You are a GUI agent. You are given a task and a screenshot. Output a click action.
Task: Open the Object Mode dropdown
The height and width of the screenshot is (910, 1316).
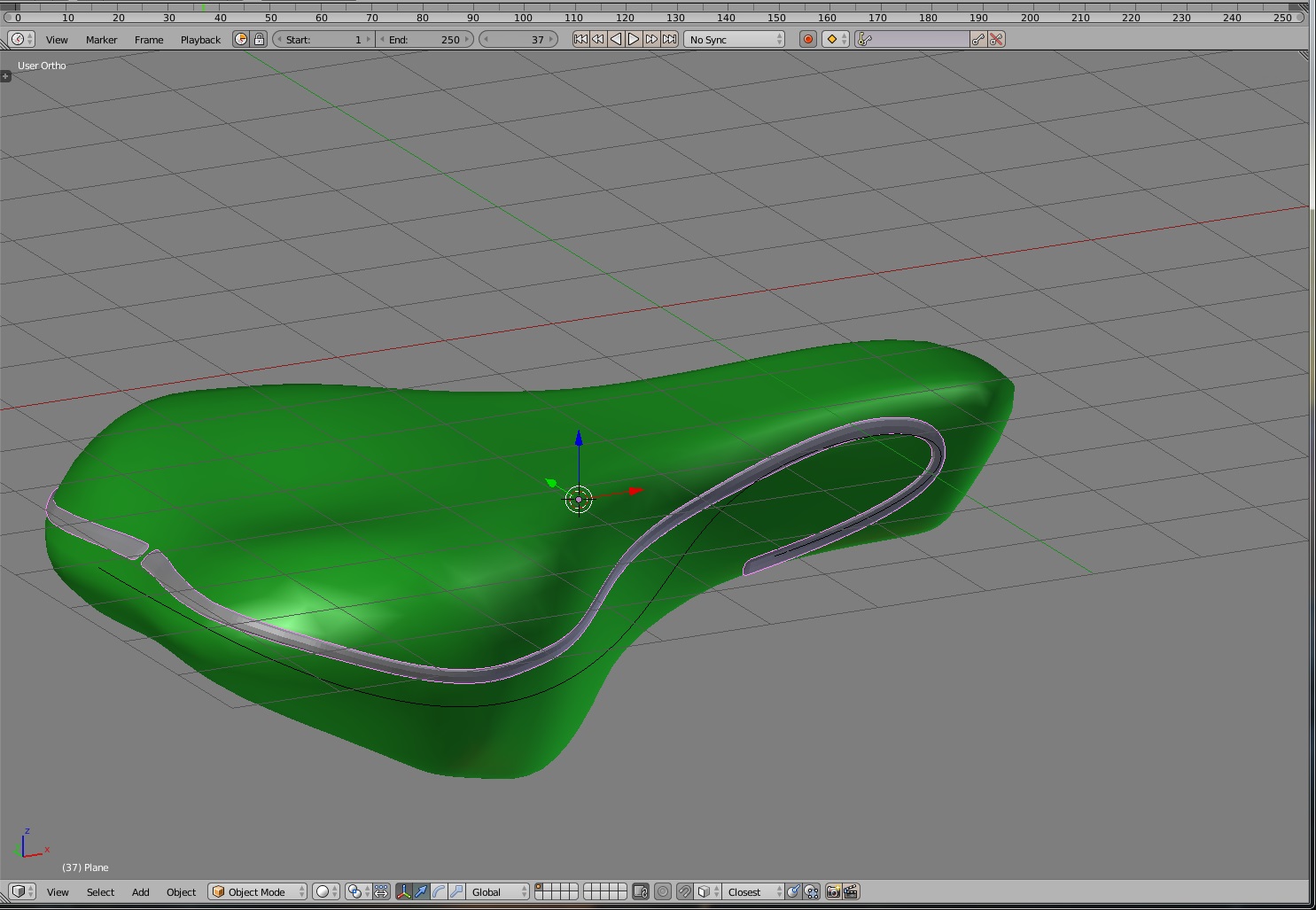coord(258,891)
